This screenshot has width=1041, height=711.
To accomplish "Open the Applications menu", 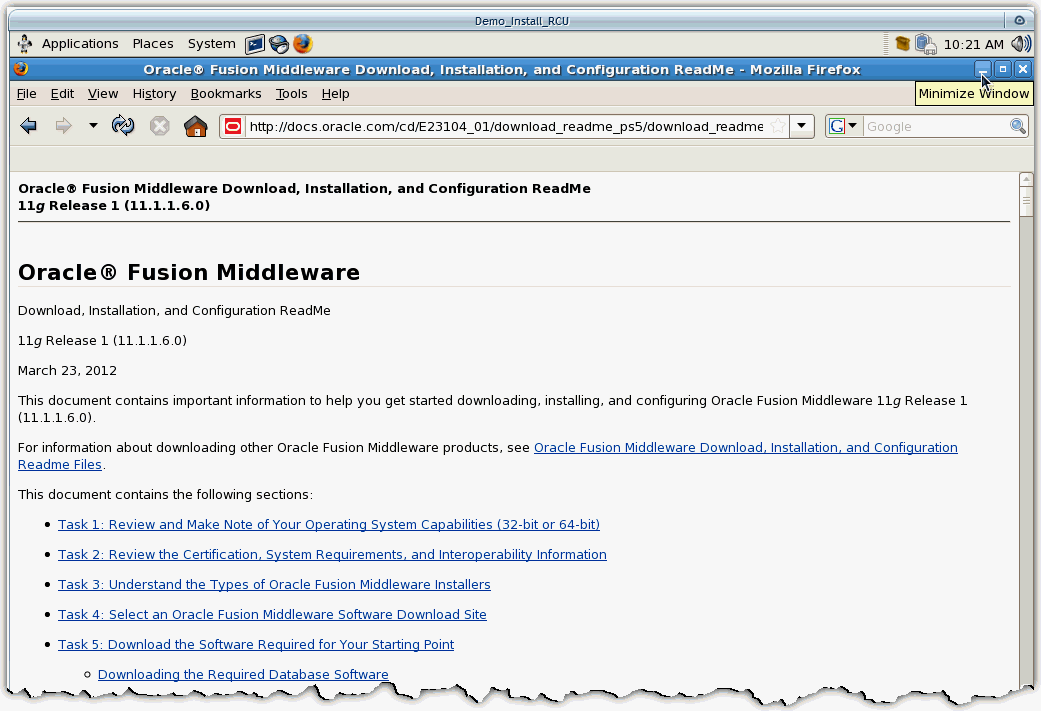I will coord(80,43).
